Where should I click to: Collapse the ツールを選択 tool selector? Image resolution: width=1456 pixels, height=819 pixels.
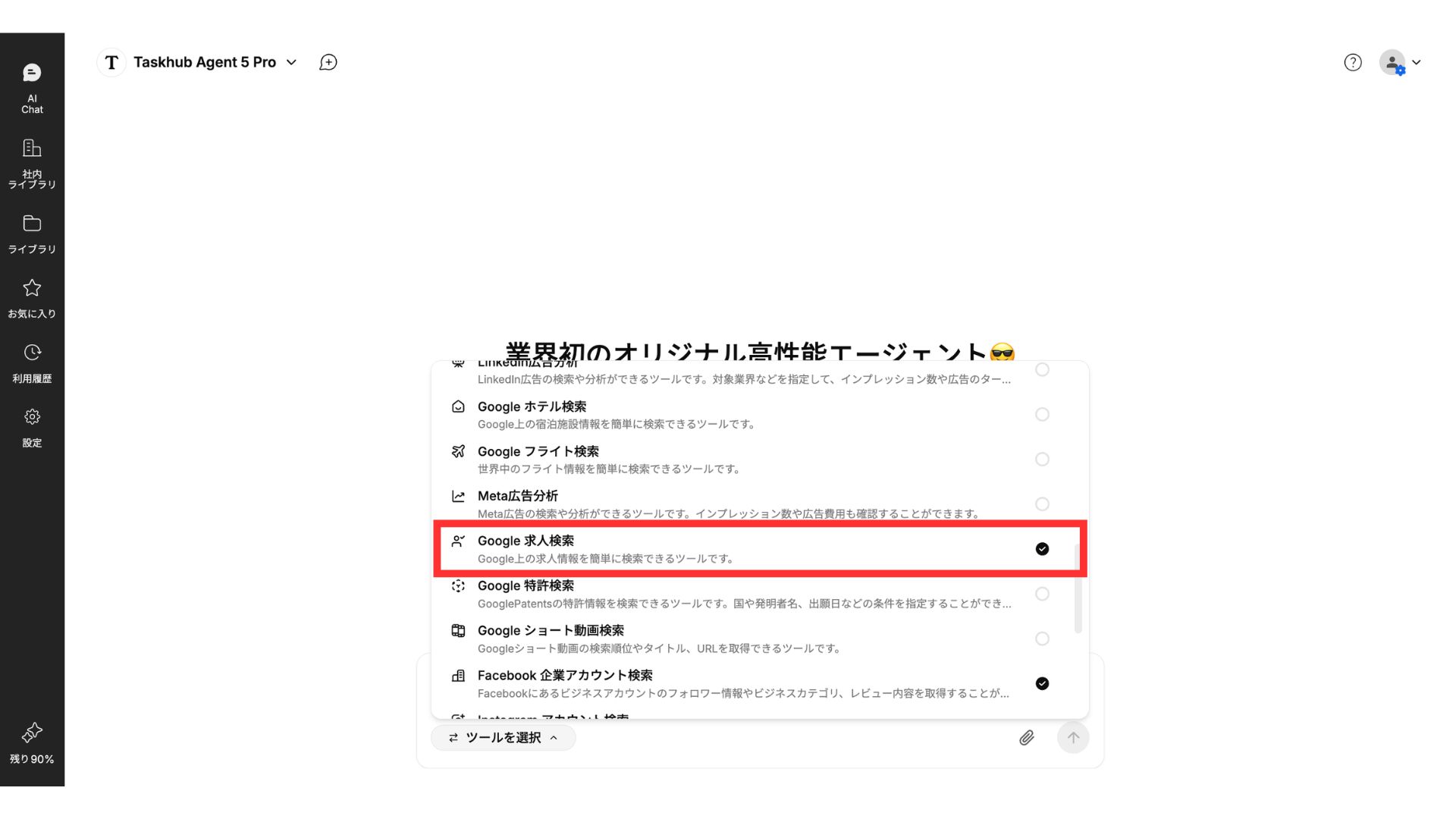(503, 737)
